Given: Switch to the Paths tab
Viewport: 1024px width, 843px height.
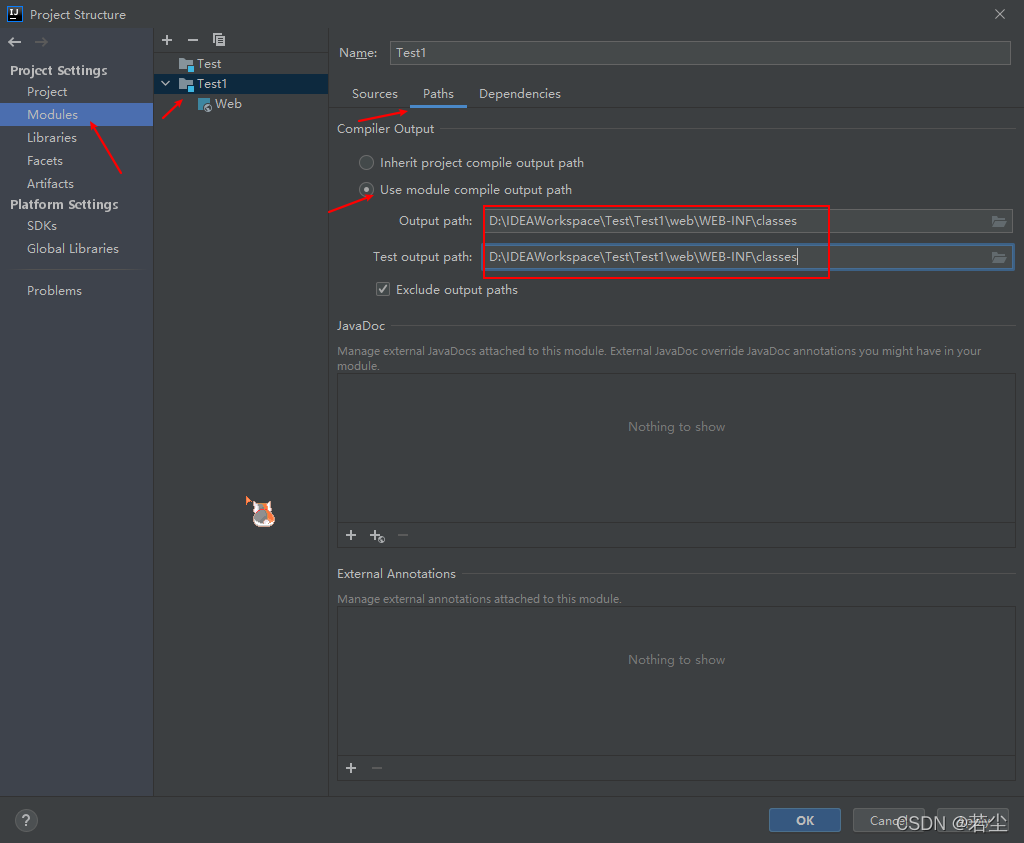Looking at the screenshot, I should click(438, 93).
